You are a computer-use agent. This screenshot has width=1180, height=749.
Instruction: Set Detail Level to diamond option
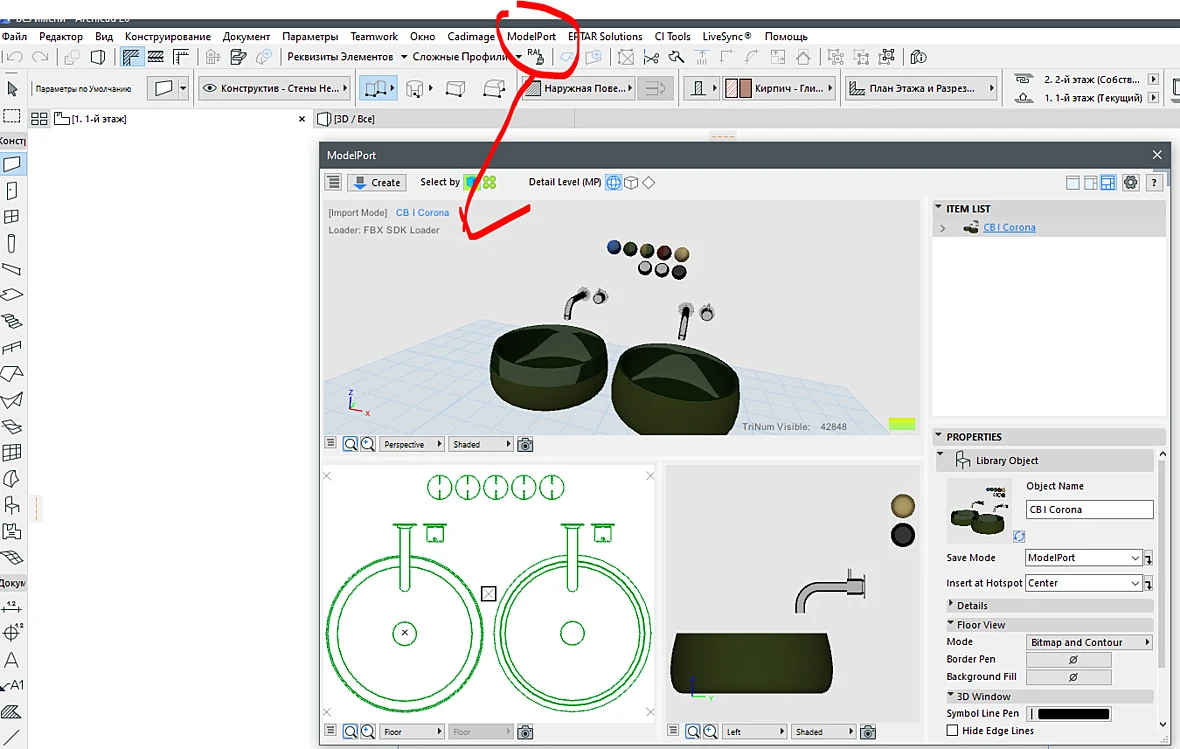(648, 182)
